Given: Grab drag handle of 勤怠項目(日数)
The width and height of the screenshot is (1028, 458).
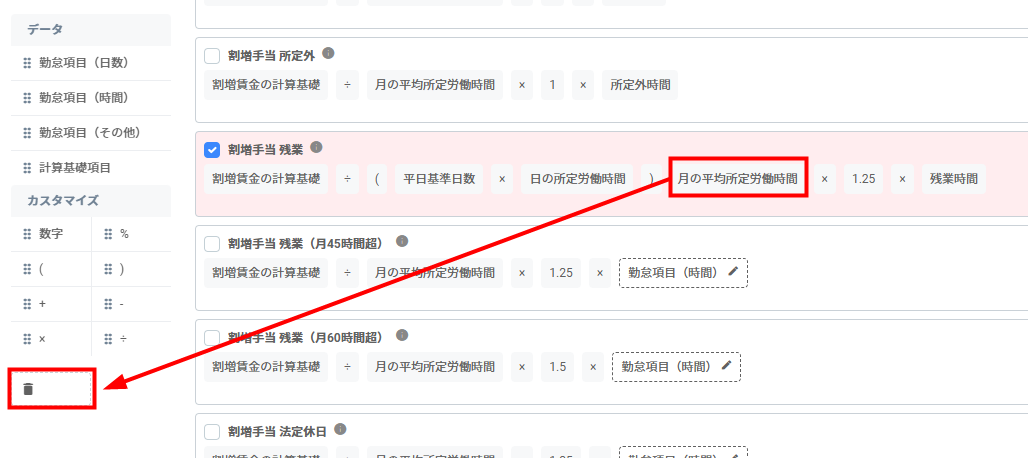Looking at the screenshot, I should (28, 64).
